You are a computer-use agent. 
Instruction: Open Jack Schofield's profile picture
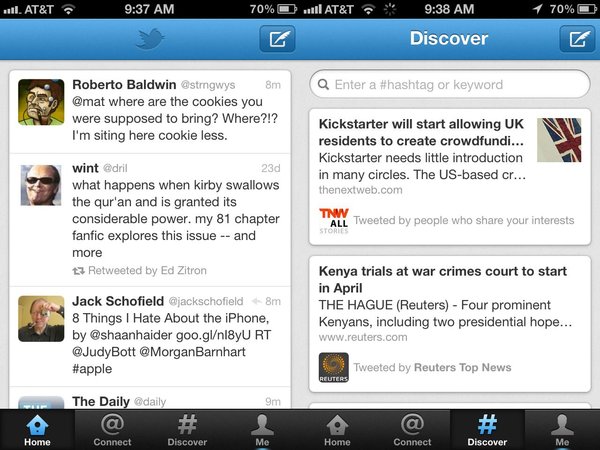click(x=41, y=319)
